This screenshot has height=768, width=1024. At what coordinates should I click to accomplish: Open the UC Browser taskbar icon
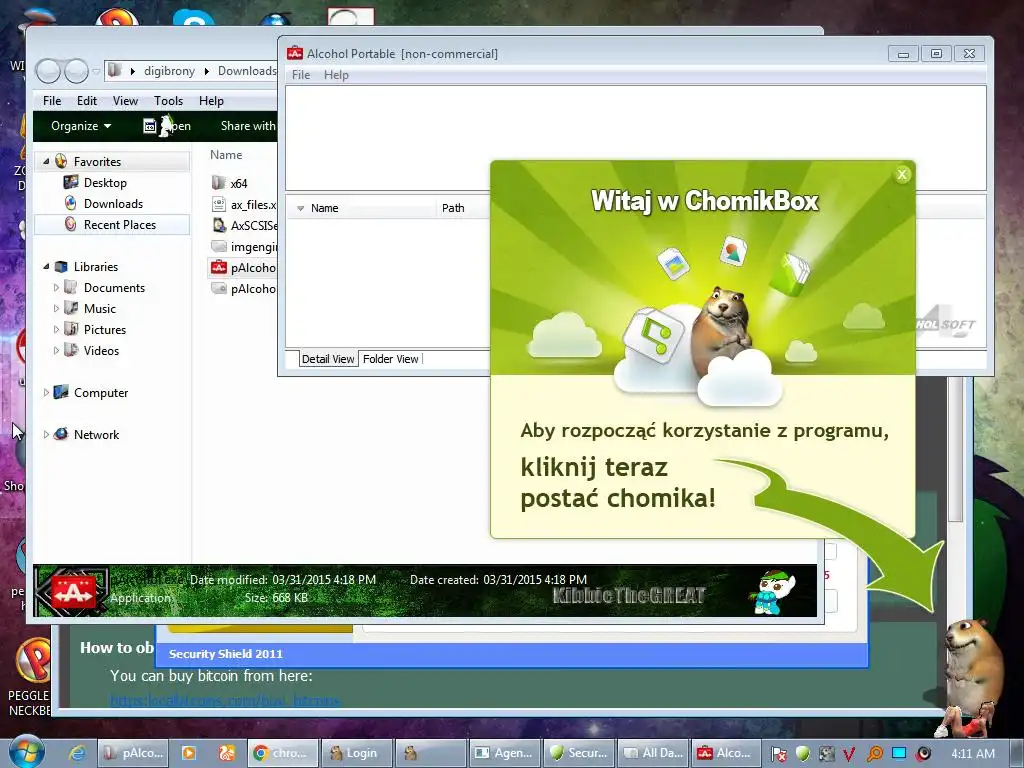click(227, 753)
